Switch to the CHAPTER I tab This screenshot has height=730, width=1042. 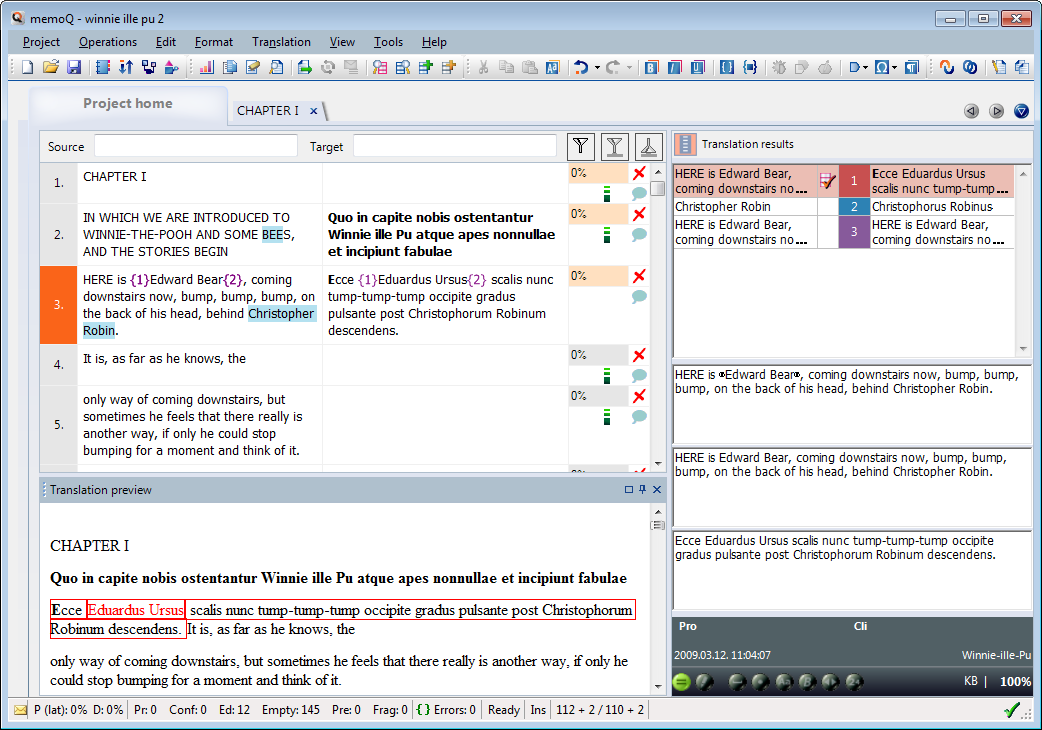click(268, 111)
